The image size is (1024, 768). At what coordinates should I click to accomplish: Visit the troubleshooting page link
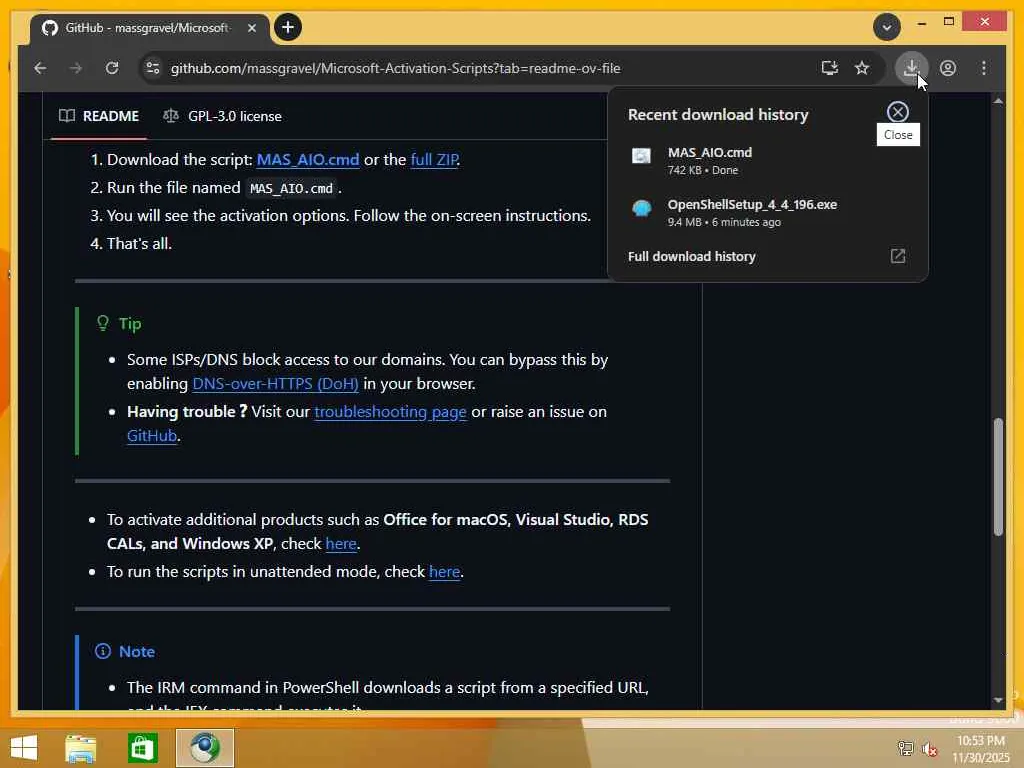point(390,411)
